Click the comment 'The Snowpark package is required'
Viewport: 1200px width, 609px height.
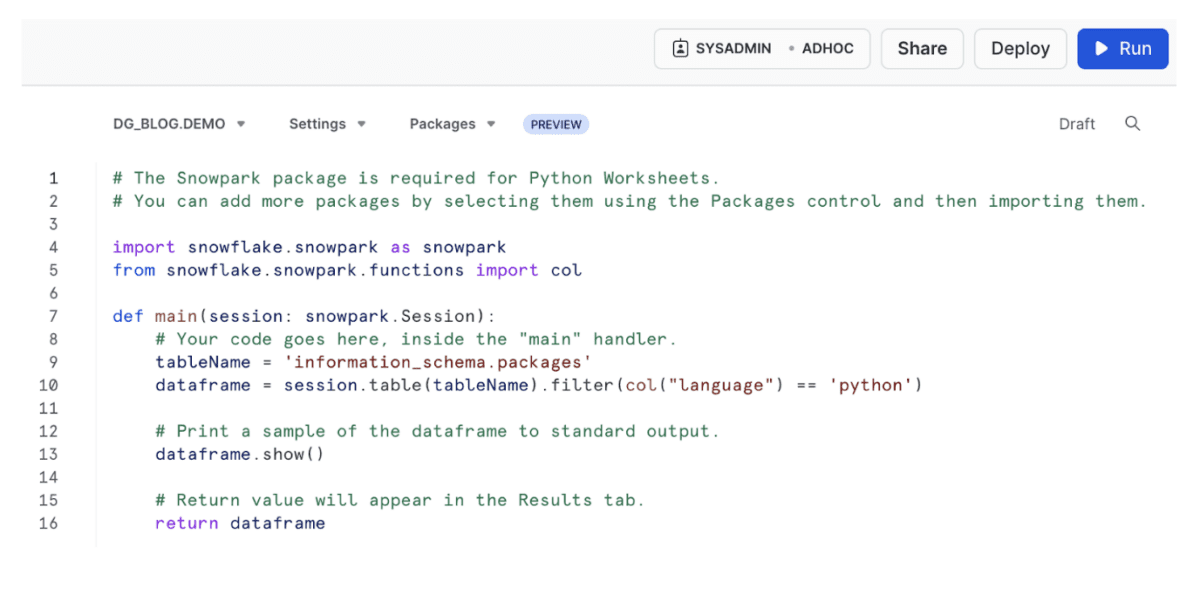416,178
